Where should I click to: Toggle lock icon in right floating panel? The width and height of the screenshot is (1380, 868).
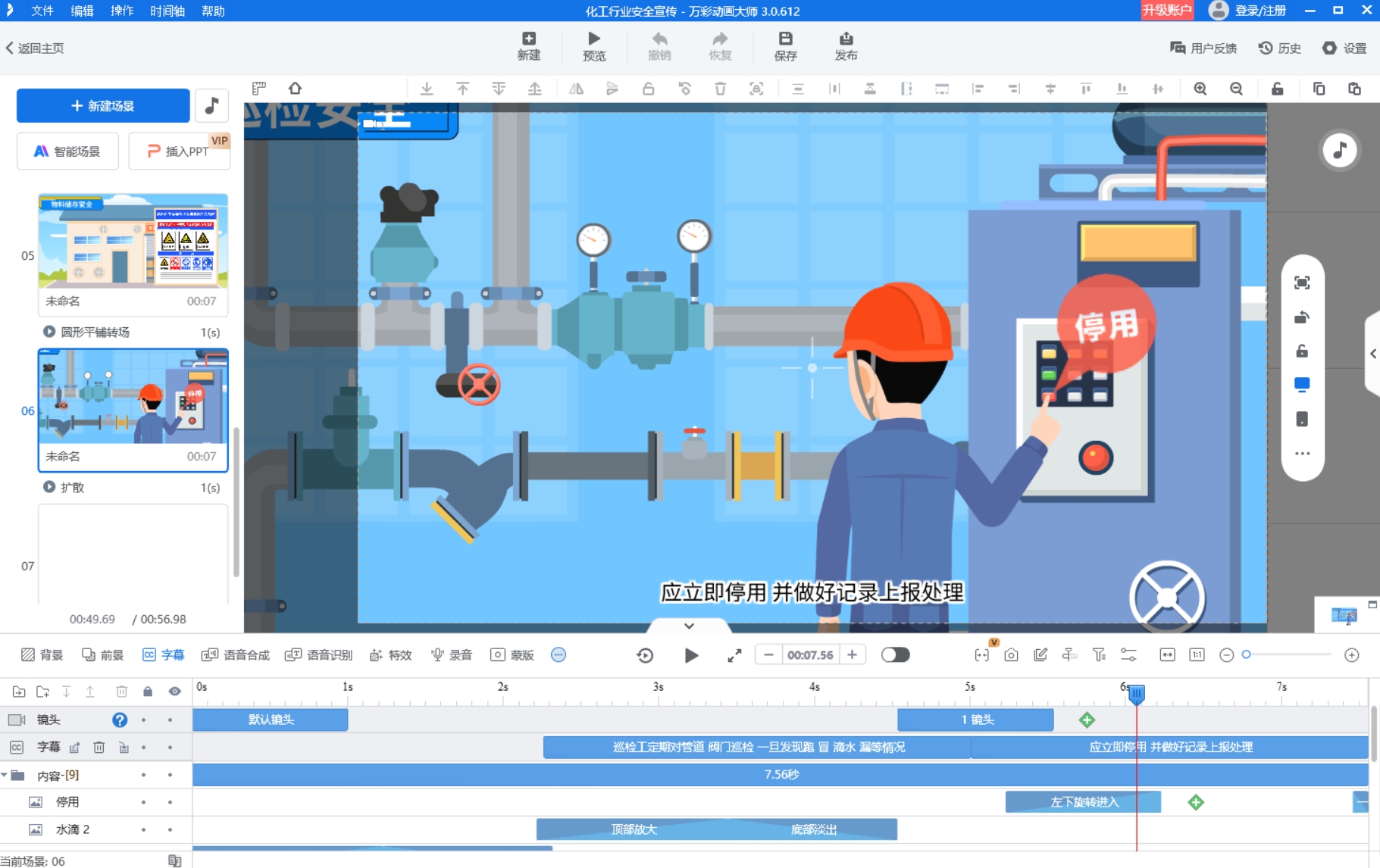[1302, 351]
